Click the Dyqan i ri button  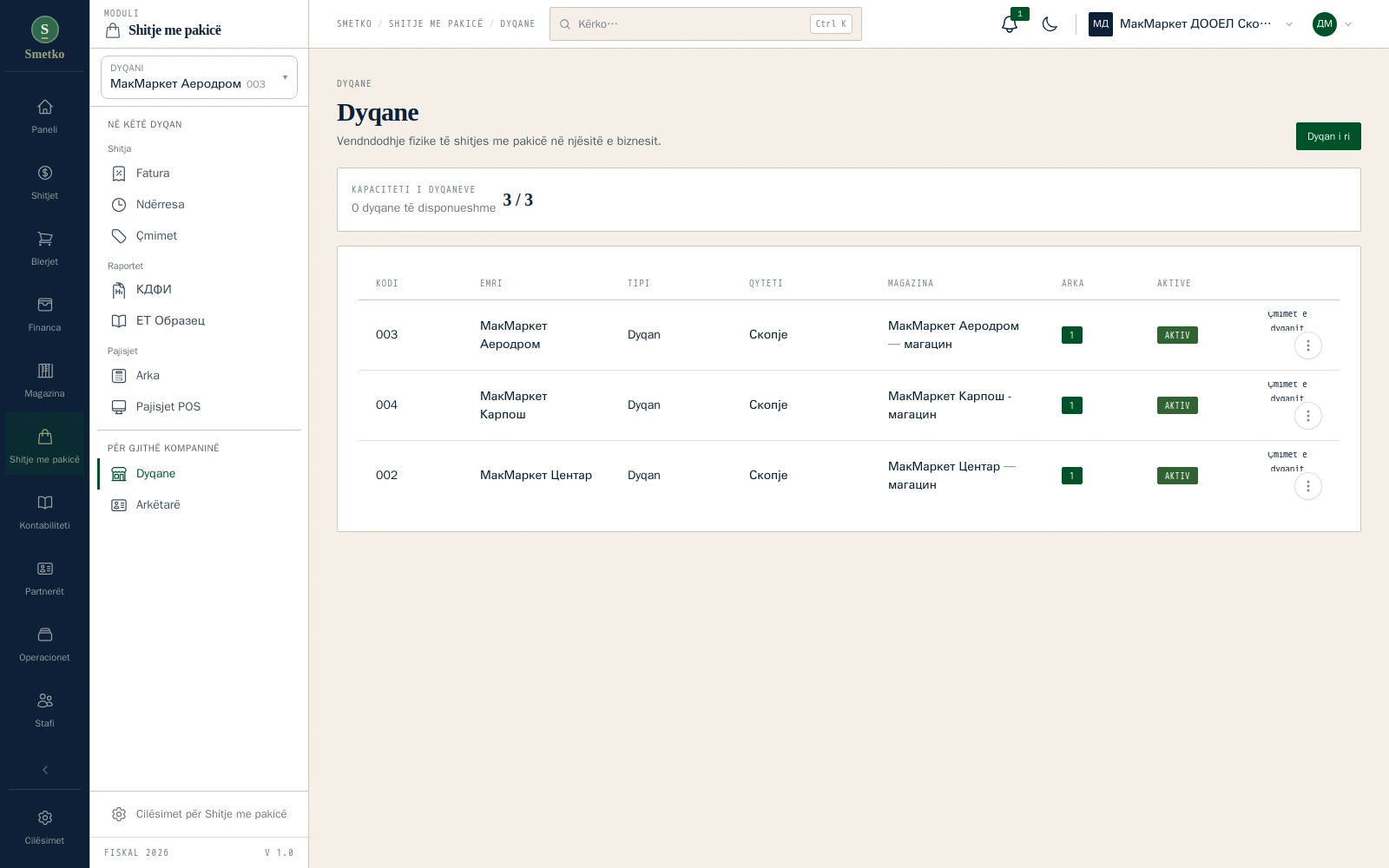[x=1328, y=136]
